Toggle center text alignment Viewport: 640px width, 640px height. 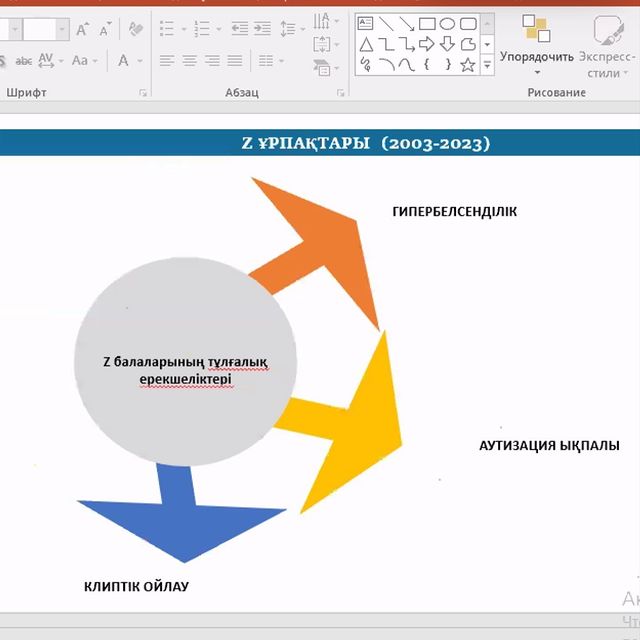pyautogui.click(x=190, y=61)
